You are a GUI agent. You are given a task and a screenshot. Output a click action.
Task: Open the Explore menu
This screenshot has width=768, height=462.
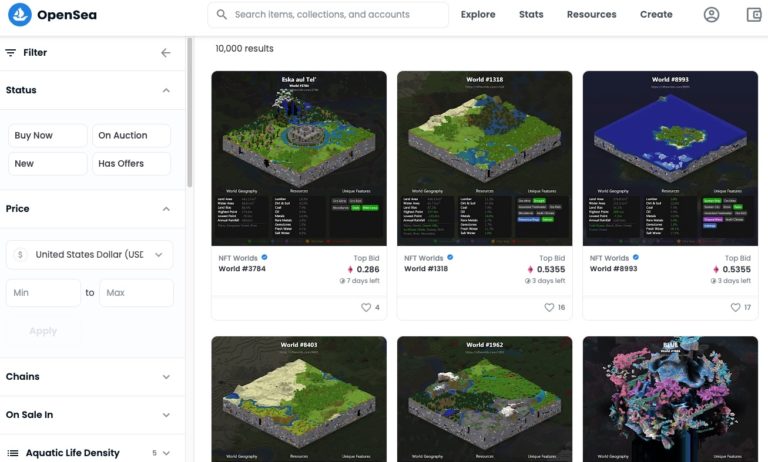tap(478, 15)
